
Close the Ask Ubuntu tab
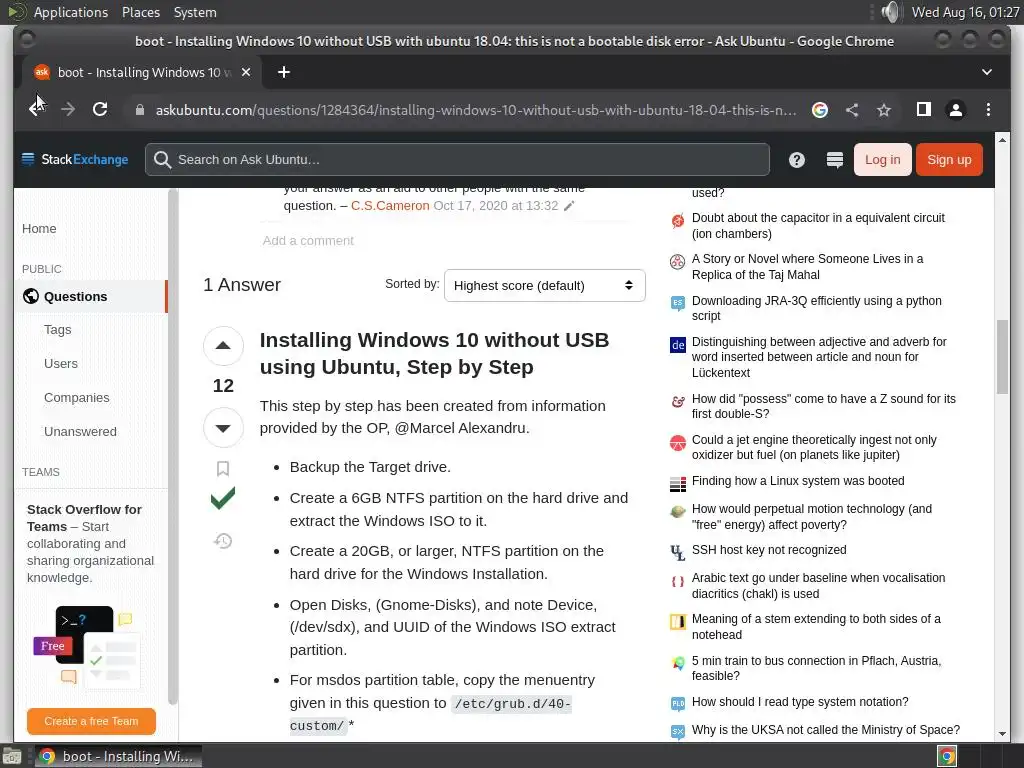pos(246,72)
